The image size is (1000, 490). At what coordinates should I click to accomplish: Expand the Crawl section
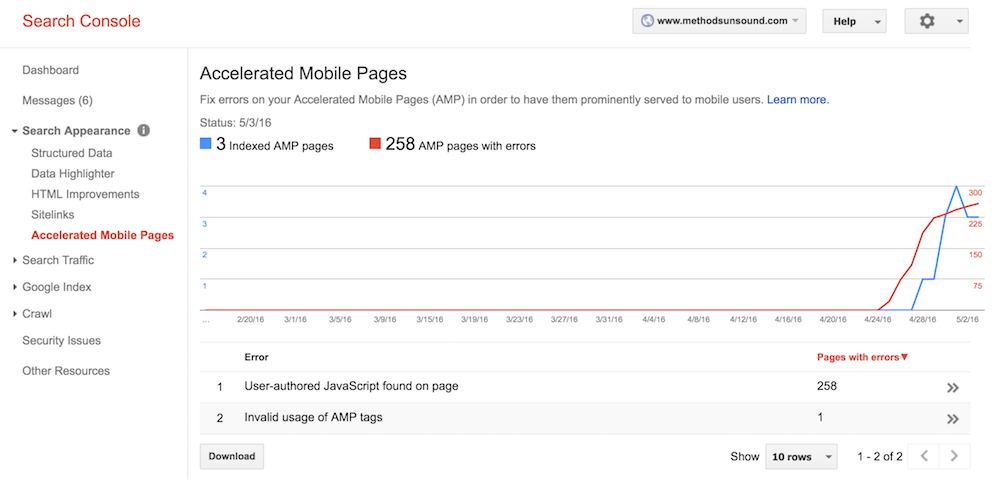(37, 314)
